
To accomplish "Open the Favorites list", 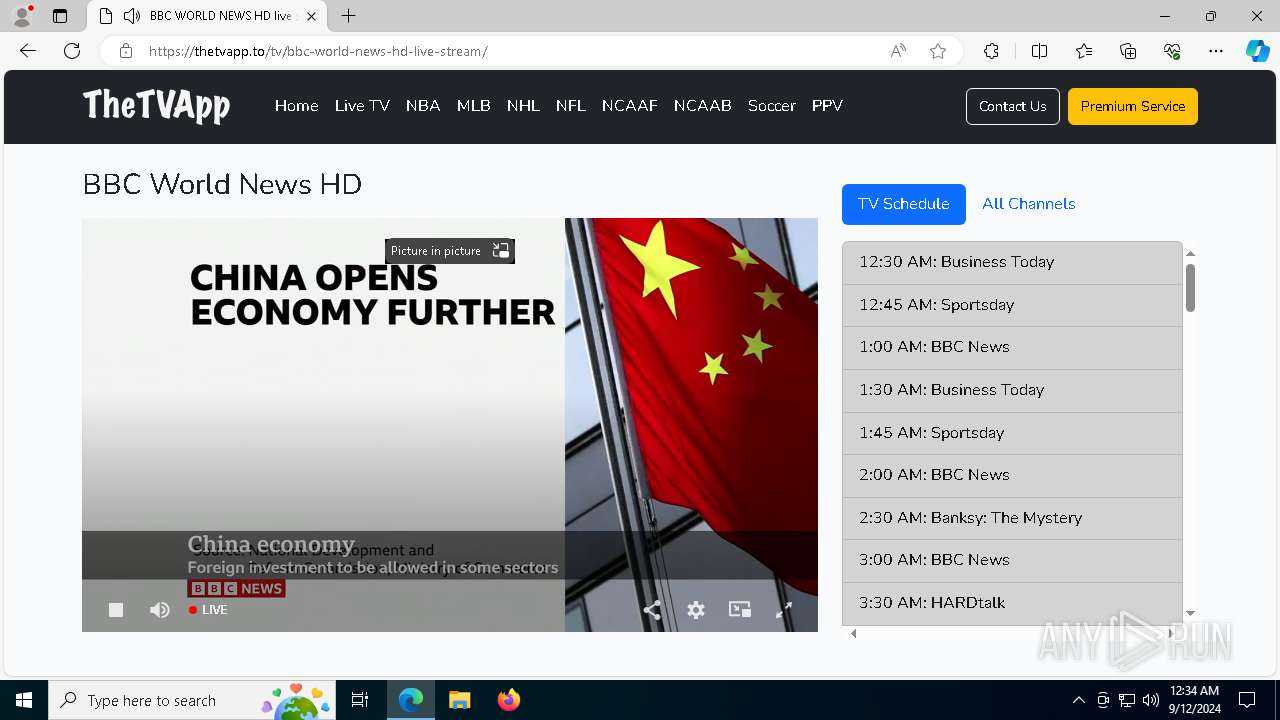I will (x=1084, y=51).
